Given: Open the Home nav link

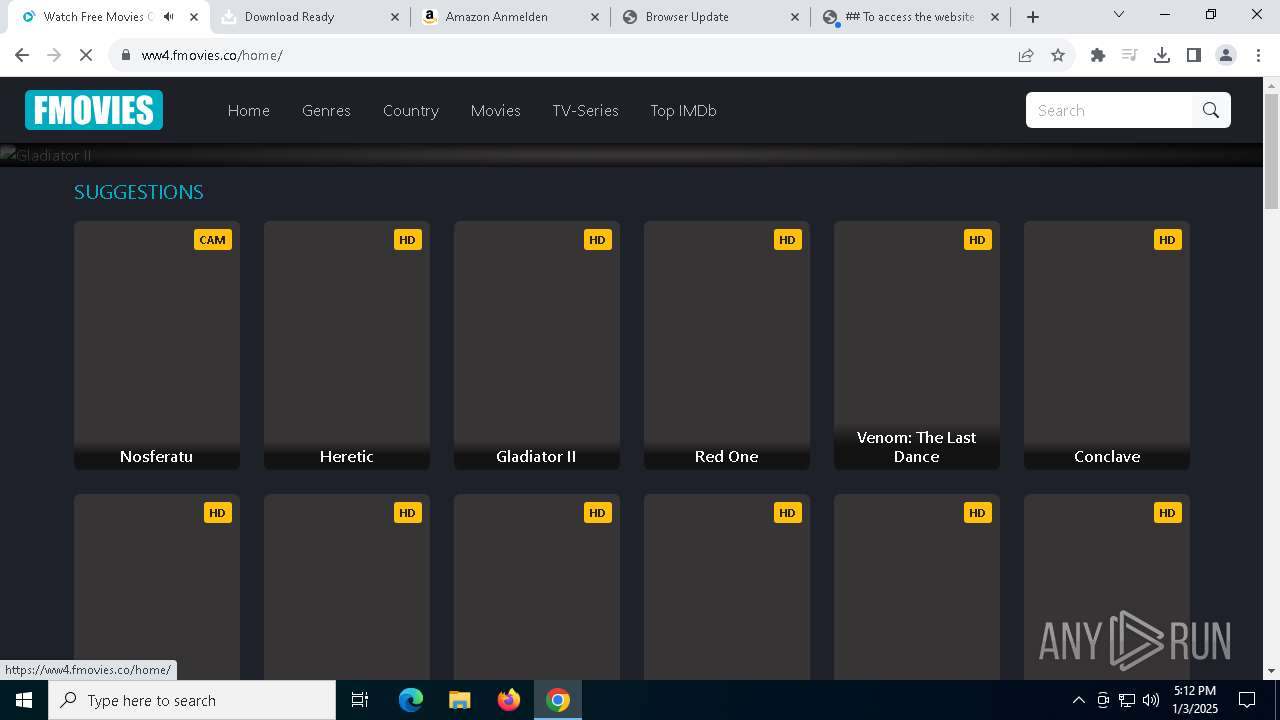Looking at the screenshot, I should (x=249, y=110).
